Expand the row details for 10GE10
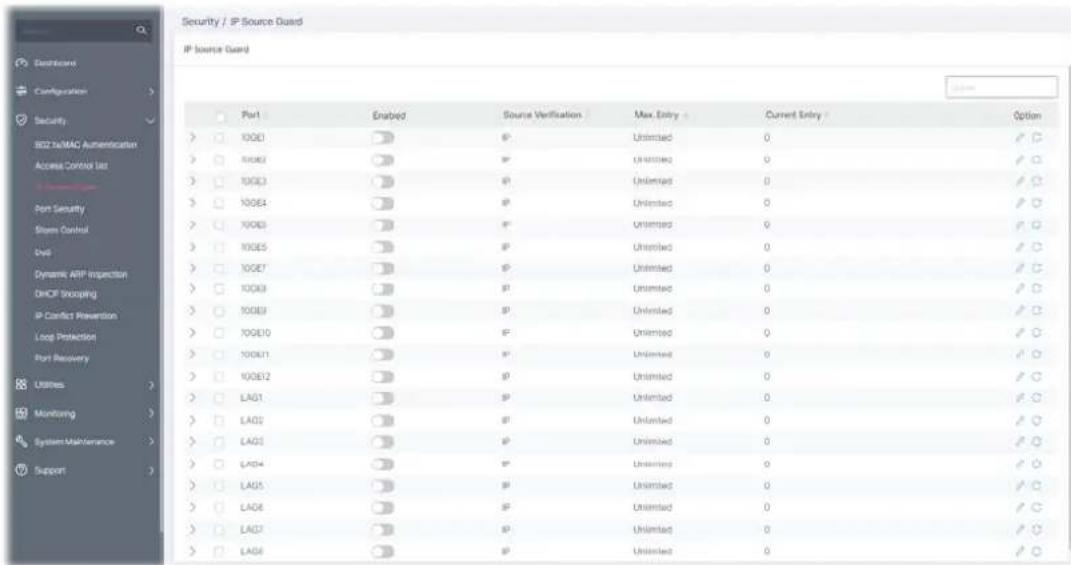 pos(193,333)
